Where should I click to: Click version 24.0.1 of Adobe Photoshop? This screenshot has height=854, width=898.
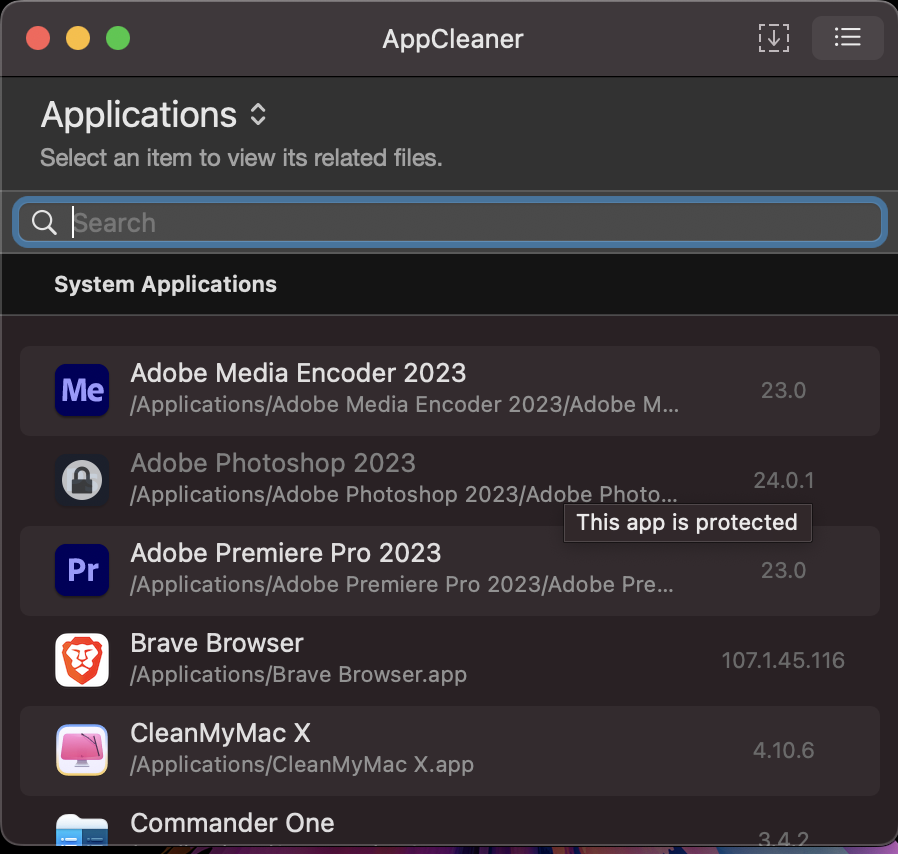click(x=783, y=481)
